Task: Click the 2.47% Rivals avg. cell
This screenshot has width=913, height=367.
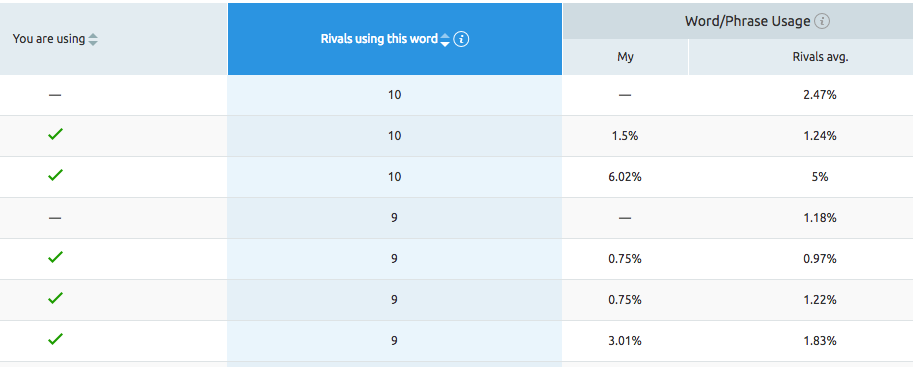Action: click(819, 95)
